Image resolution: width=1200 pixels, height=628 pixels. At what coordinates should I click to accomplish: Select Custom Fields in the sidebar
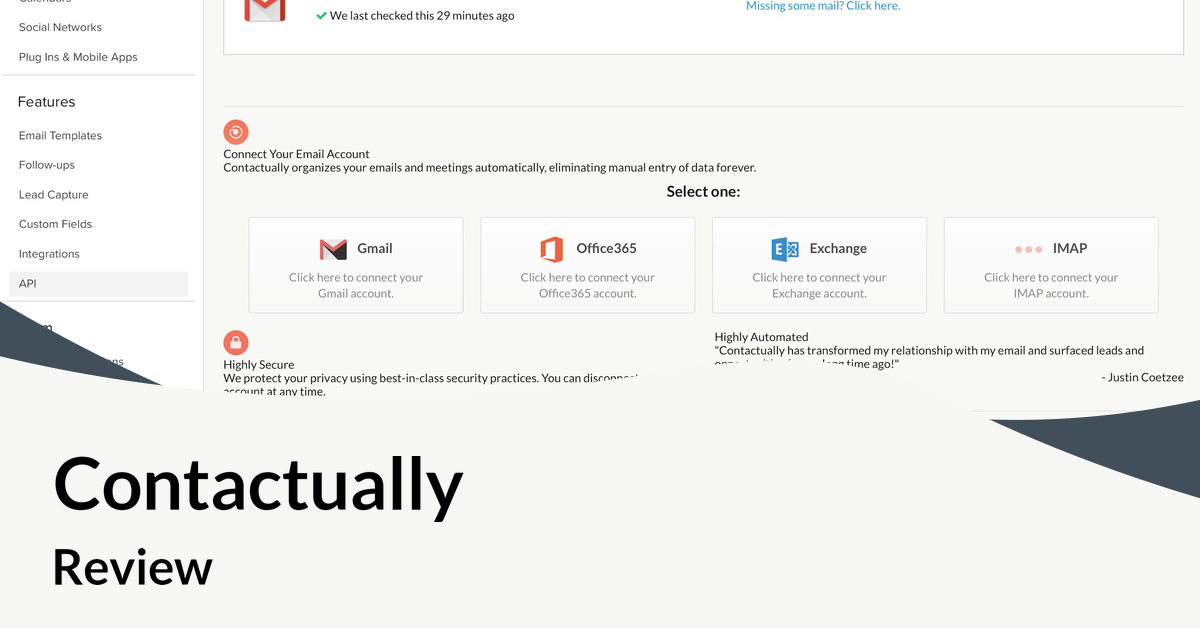55,223
